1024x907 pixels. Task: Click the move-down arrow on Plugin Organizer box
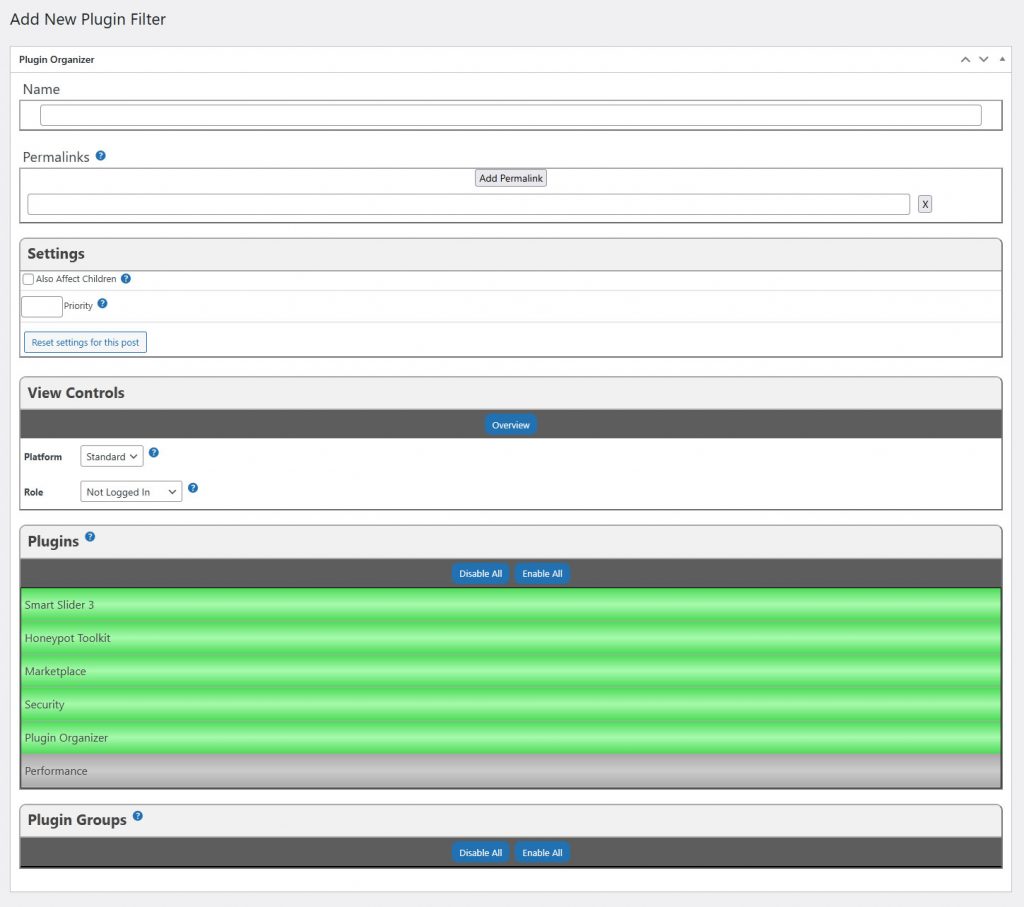tap(982, 59)
